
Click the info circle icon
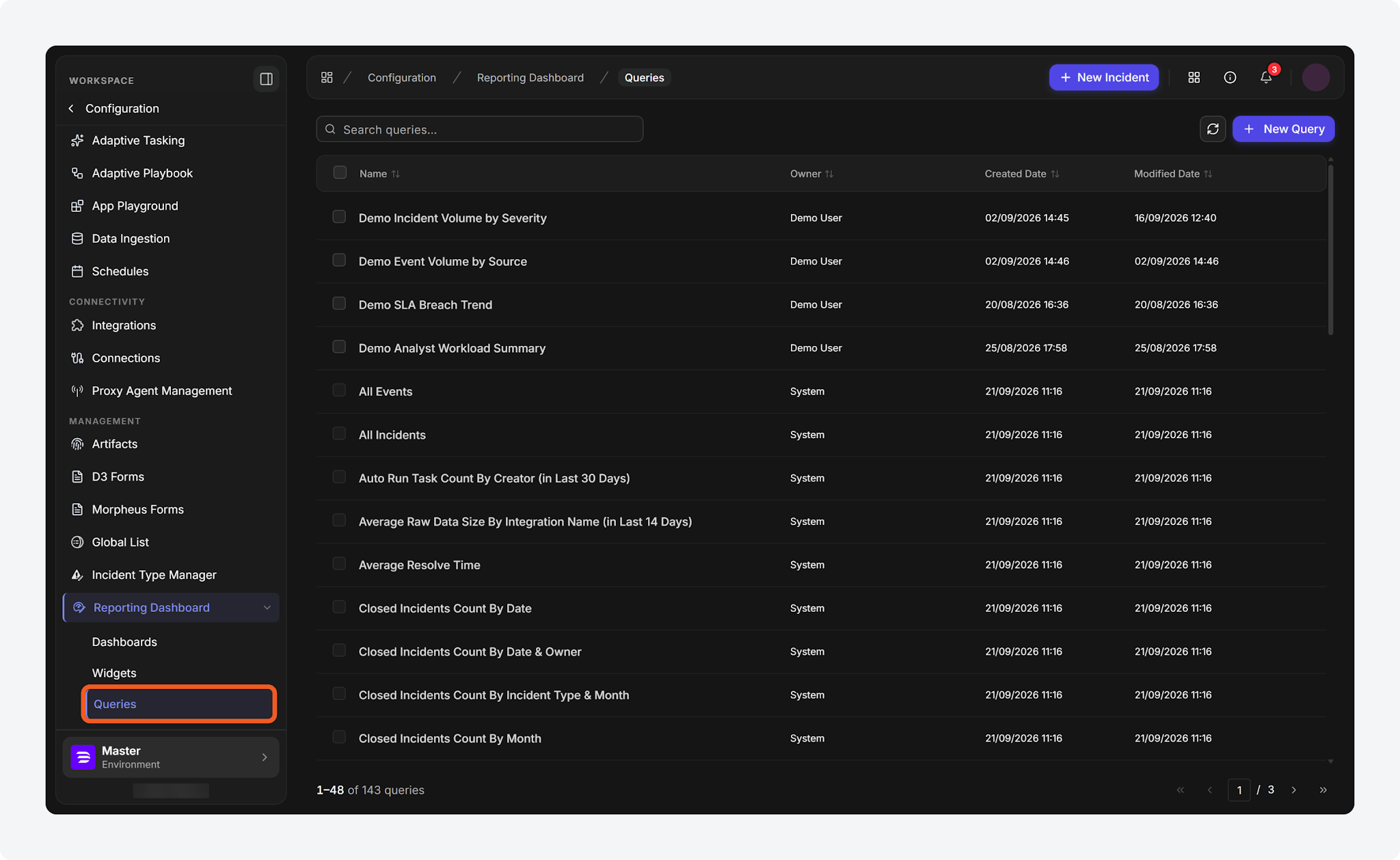coord(1230,77)
